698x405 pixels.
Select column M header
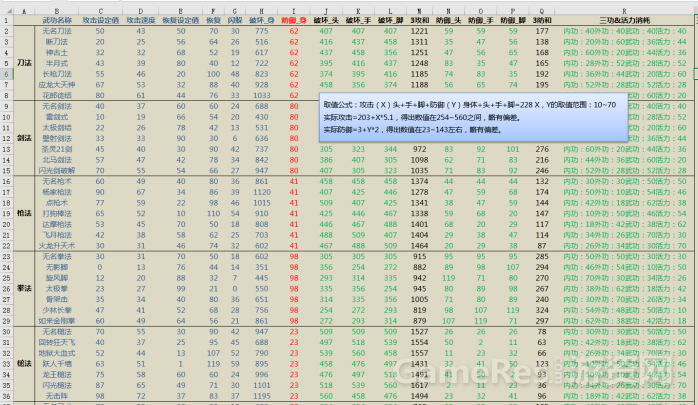(419, 11)
